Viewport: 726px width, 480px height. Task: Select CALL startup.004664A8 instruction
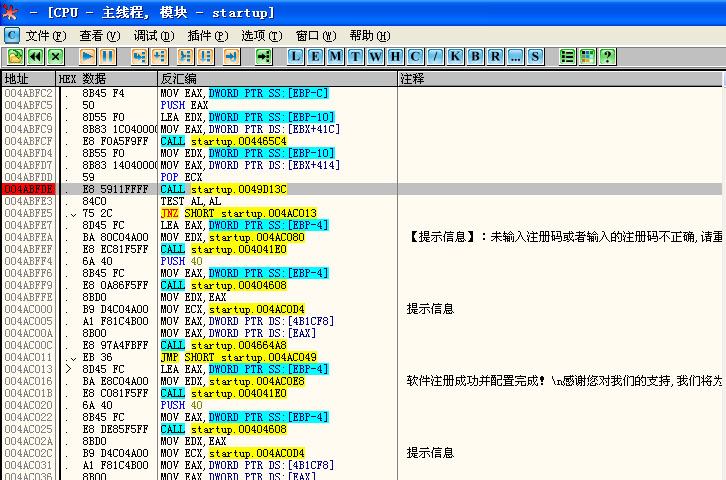coord(224,345)
